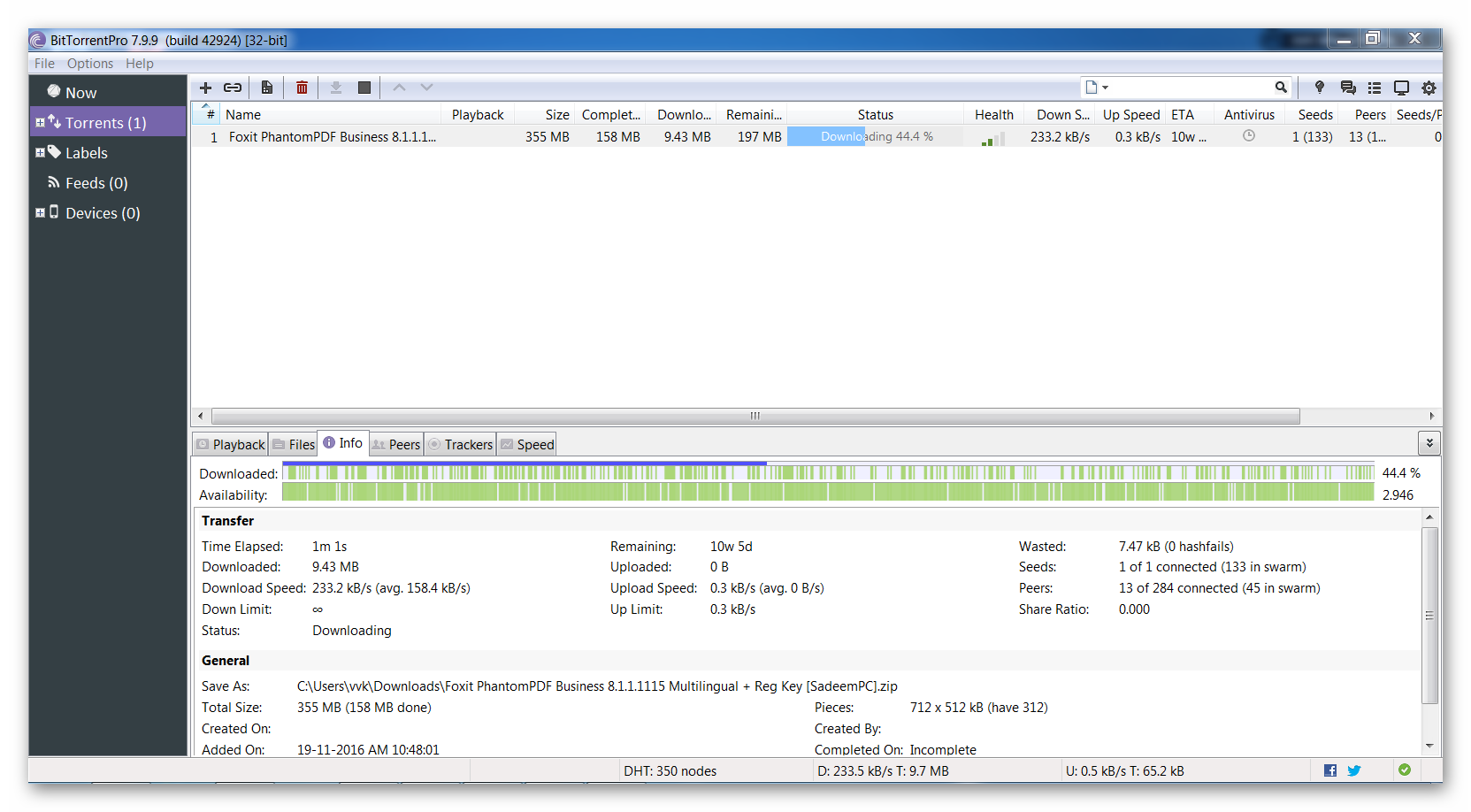
Task: Sort by the Status column header
Action: pos(875,115)
